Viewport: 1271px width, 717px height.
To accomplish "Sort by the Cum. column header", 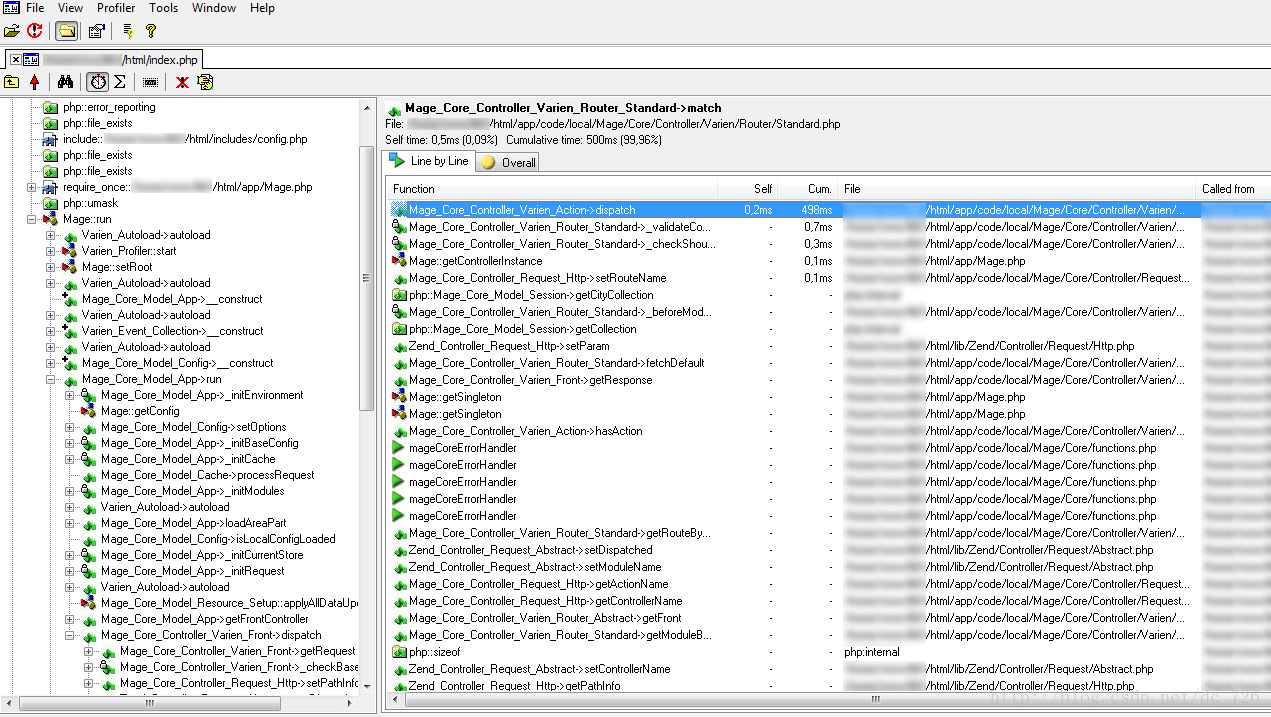I will click(x=808, y=189).
